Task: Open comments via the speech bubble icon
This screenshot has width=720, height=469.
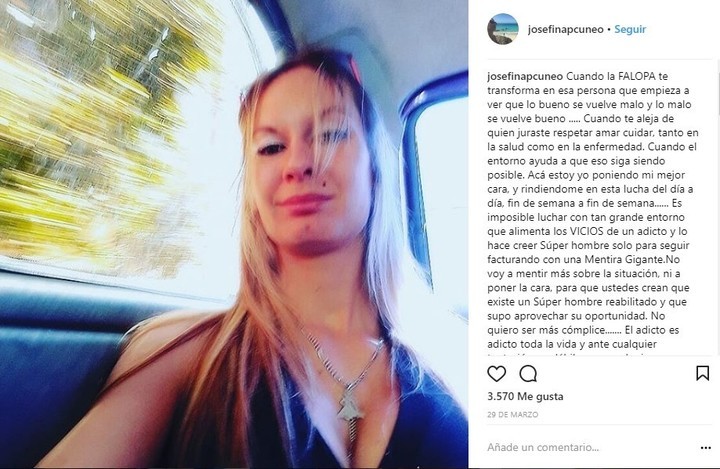Action: 528,374
